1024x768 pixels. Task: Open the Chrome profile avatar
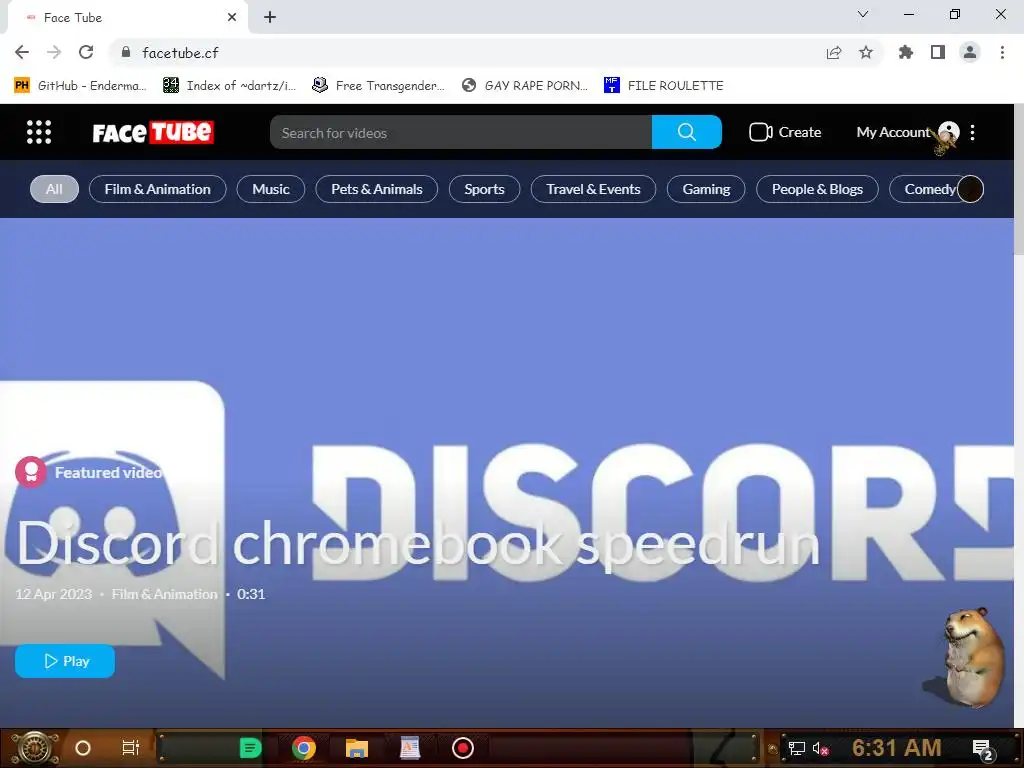[970, 52]
